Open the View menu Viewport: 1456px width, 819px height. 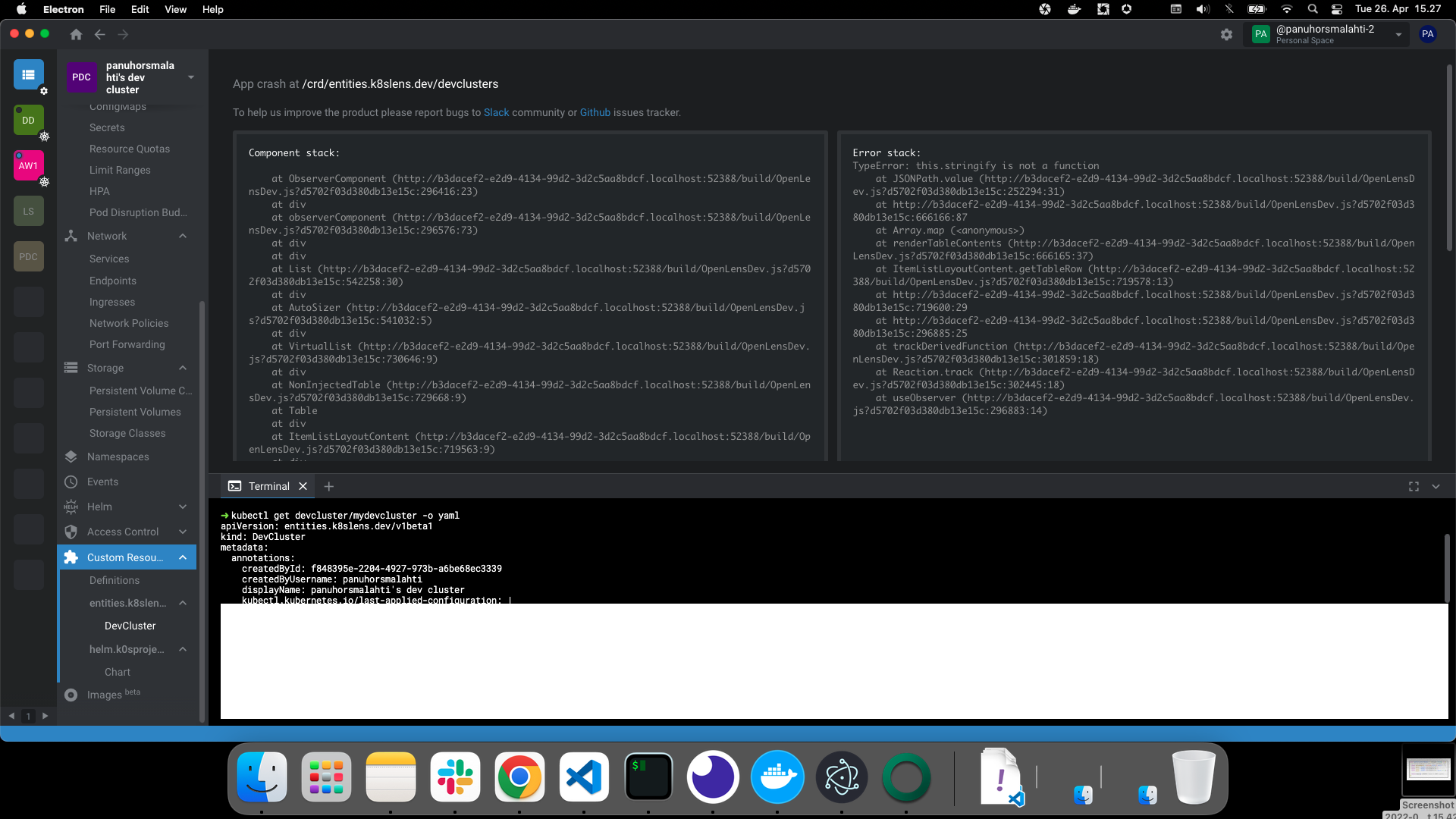[175, 9]
